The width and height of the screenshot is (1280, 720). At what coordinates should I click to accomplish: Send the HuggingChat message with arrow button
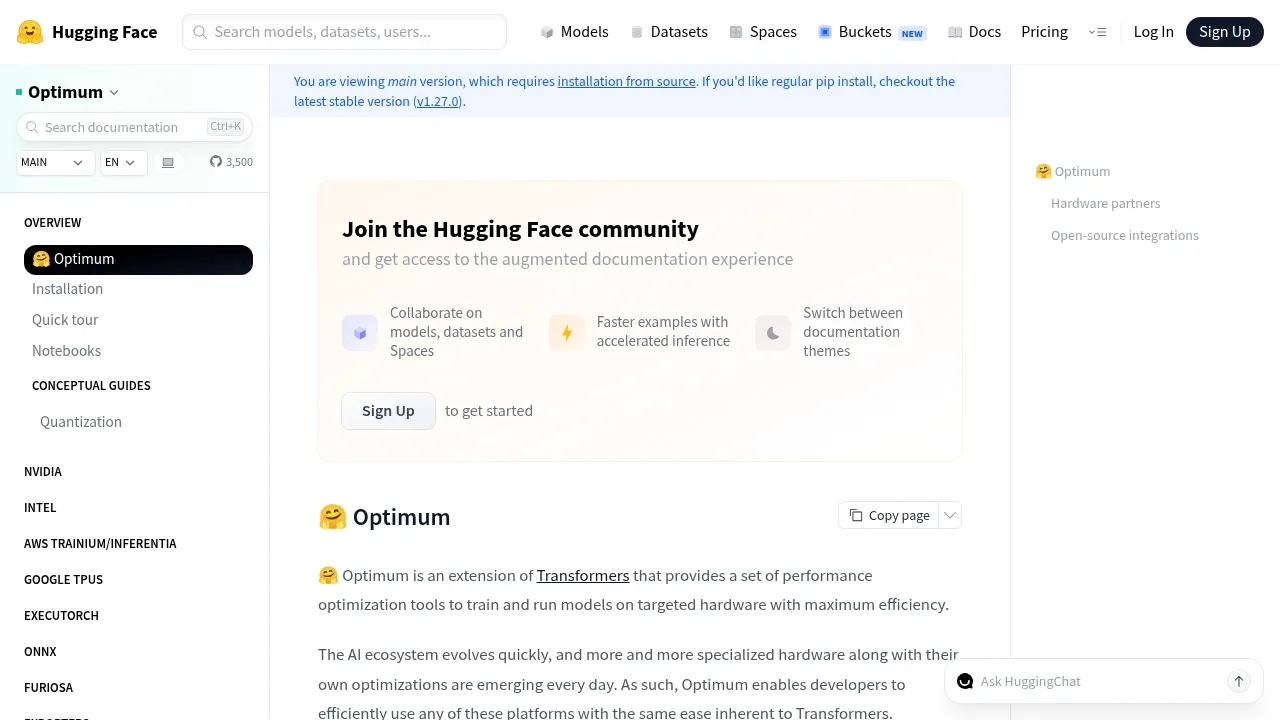click(x=1238, y=681)
